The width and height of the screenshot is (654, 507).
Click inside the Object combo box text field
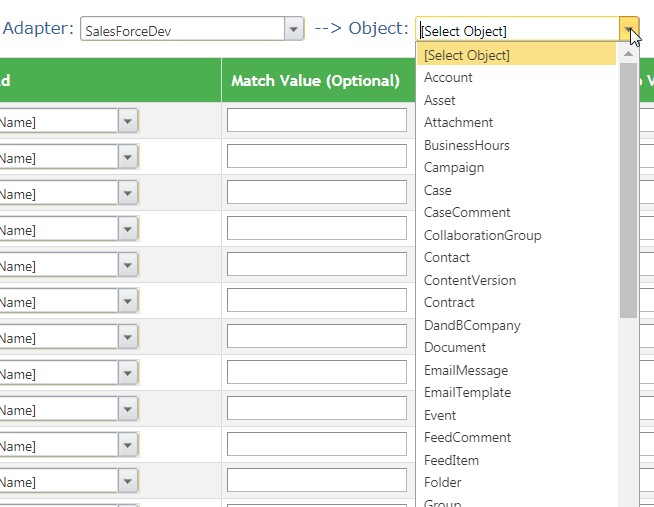[x=518, y=29]
